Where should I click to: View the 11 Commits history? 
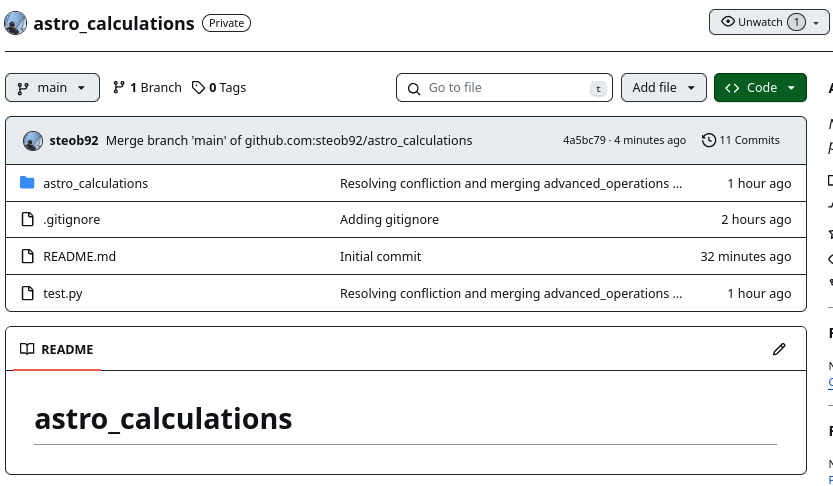tap(741, 140)
